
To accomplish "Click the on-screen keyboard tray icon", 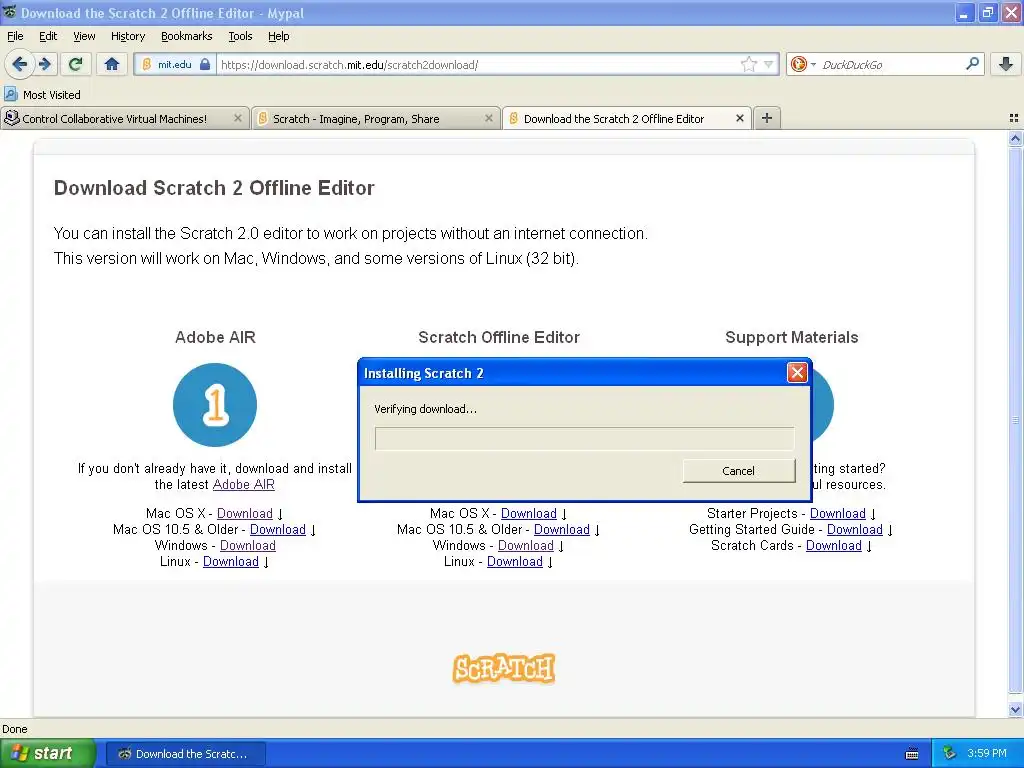I will (912, 754).
